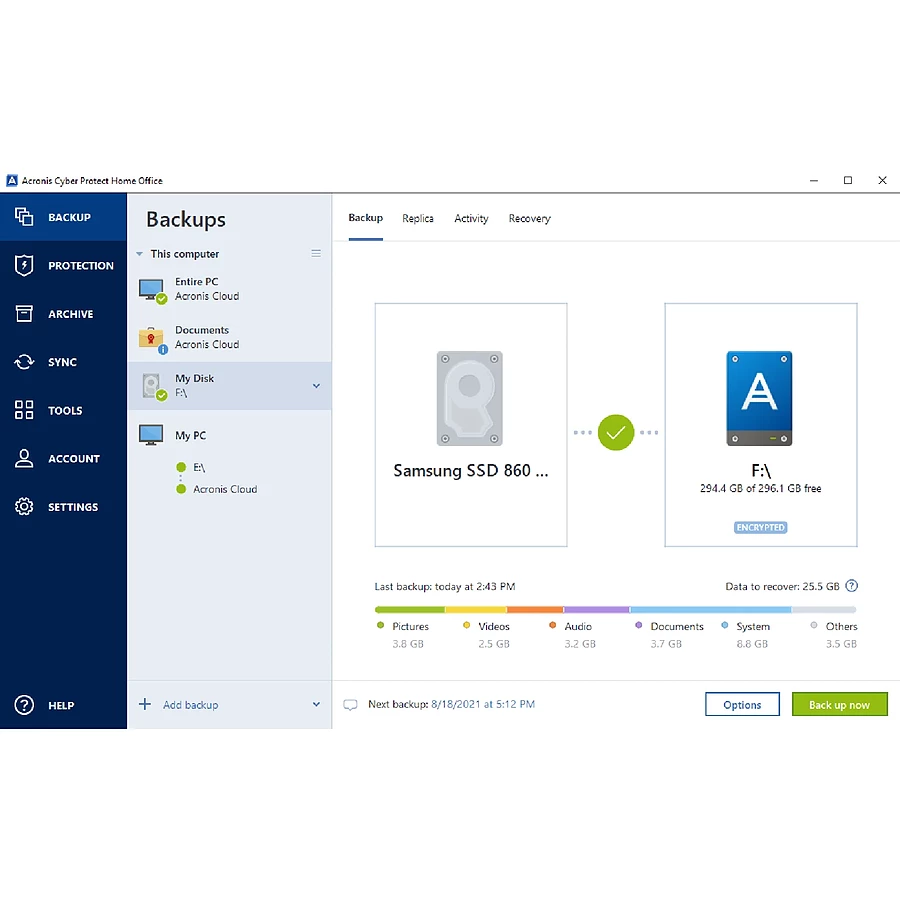This screenshot has height=900, width=900.
Task: Click the Options button
Action: (742, 704)
